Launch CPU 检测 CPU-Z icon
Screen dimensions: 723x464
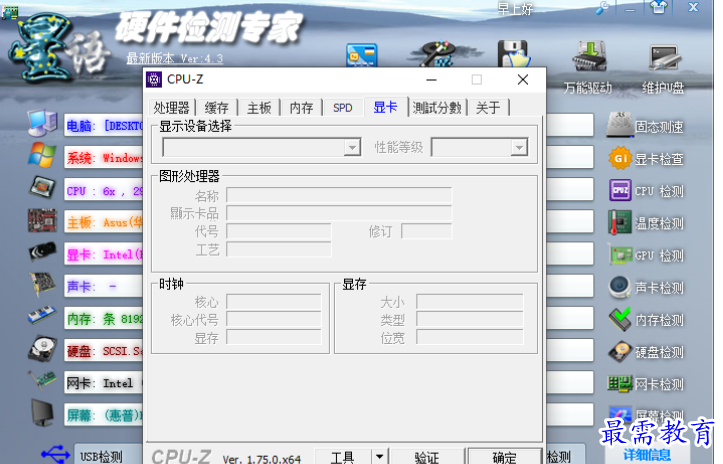tap(620, 190)
